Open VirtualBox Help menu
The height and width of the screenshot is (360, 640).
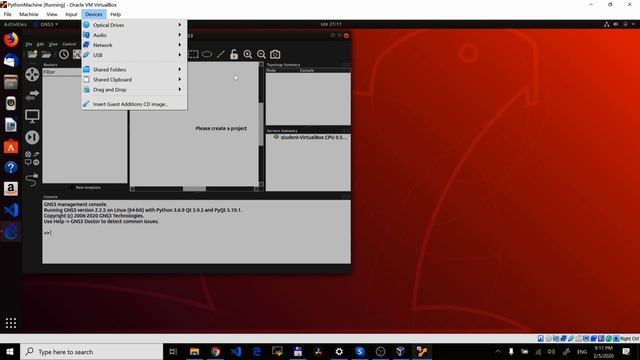tap(116, 14)
